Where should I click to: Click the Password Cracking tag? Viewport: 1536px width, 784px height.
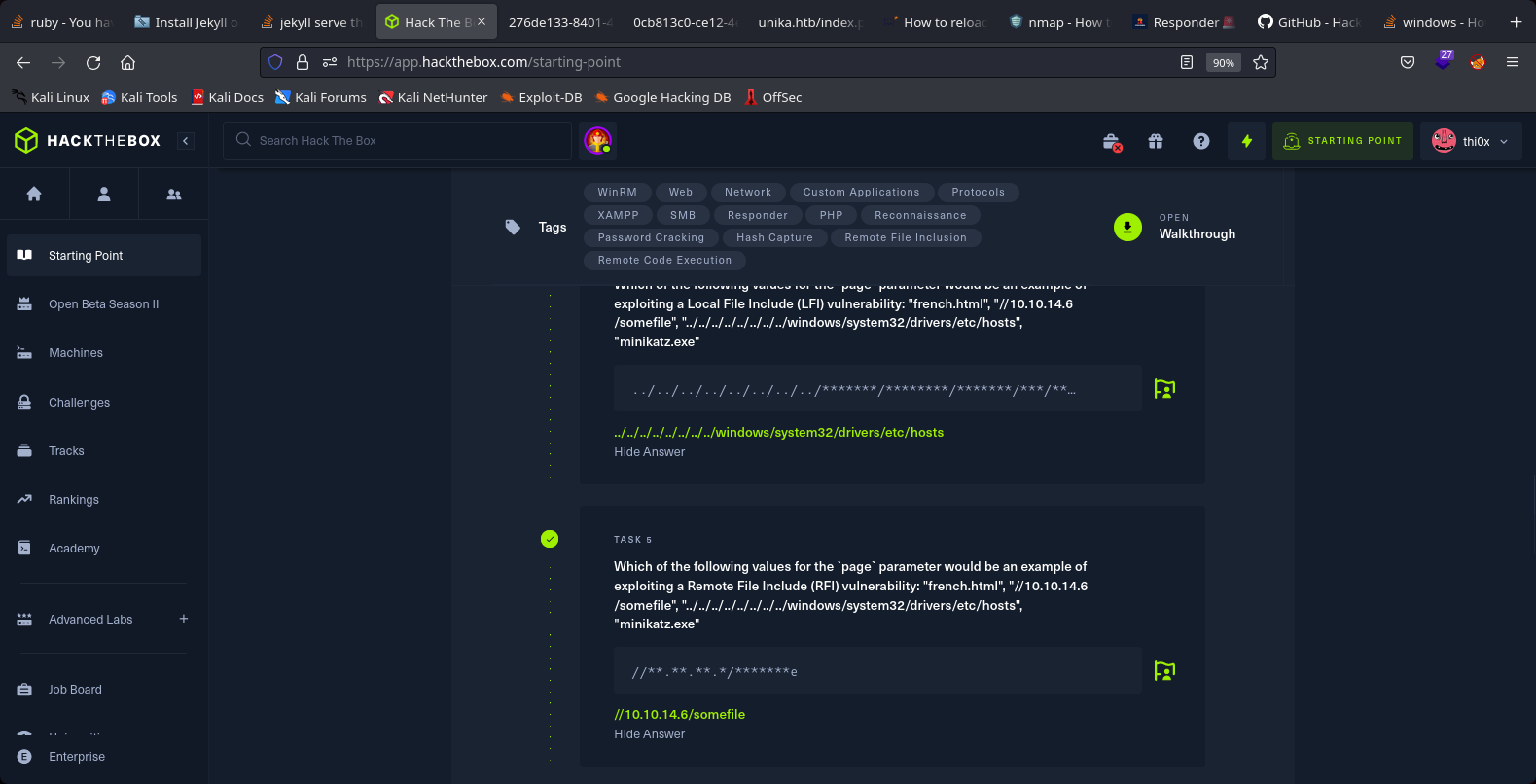pyautogui.click(x=652, y=237)
